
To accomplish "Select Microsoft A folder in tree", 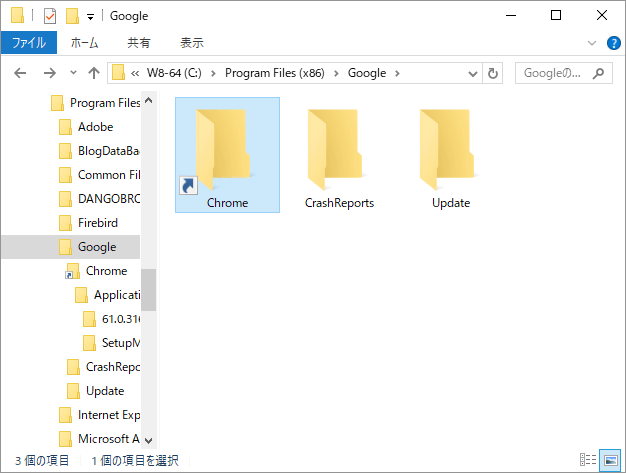I will pyautogui.click(x=99, y=439).
